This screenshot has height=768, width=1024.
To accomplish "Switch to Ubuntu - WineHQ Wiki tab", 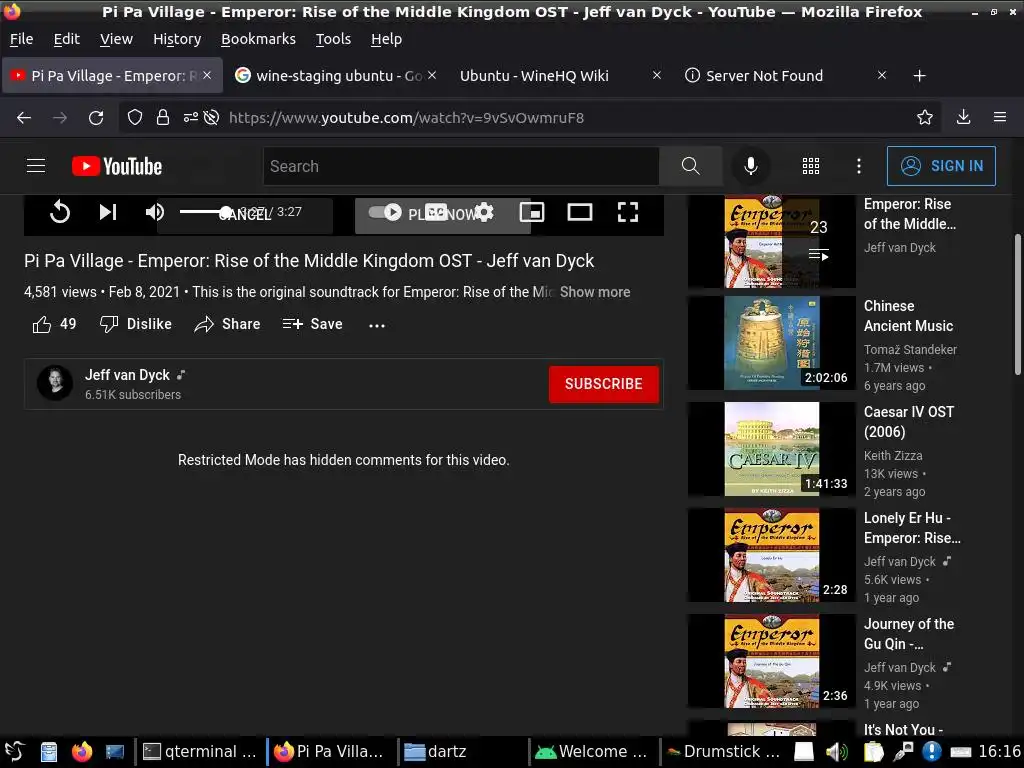I will 534,76.
